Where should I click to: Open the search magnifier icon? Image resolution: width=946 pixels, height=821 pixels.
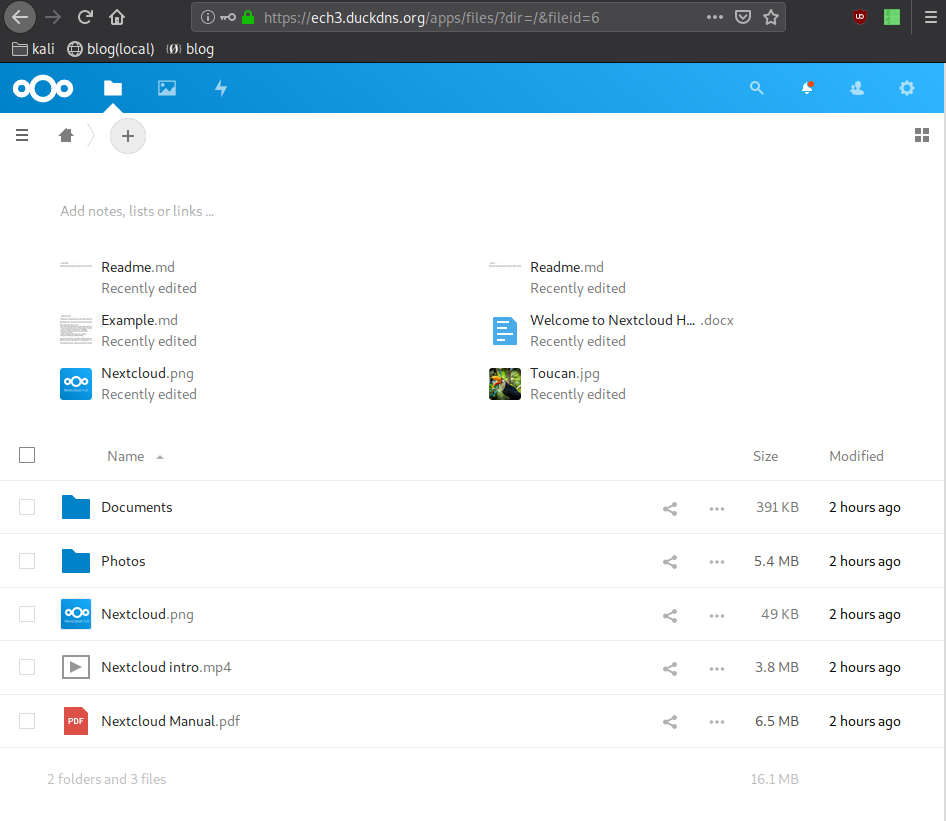pyautogui.click(x=757, y=88)
